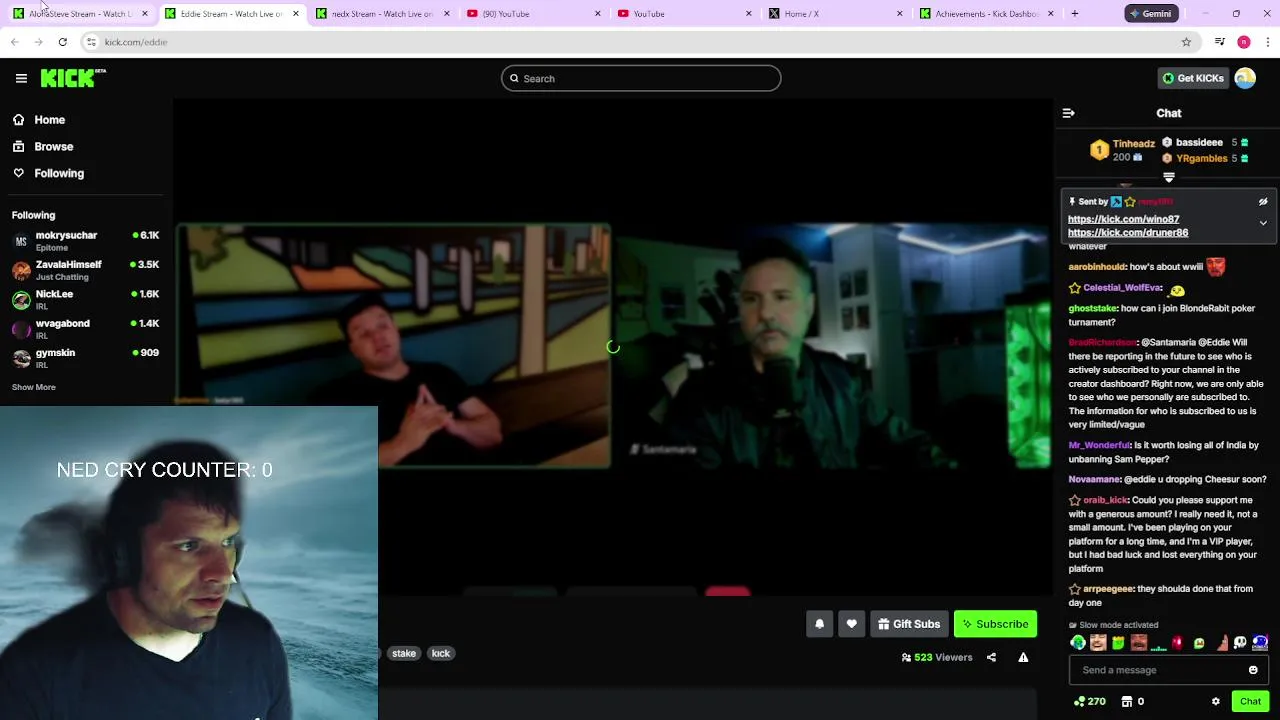Viewport: 1280px width, 720px height.
Task: Open NickLee's followed channel
Action: [86, 300]
